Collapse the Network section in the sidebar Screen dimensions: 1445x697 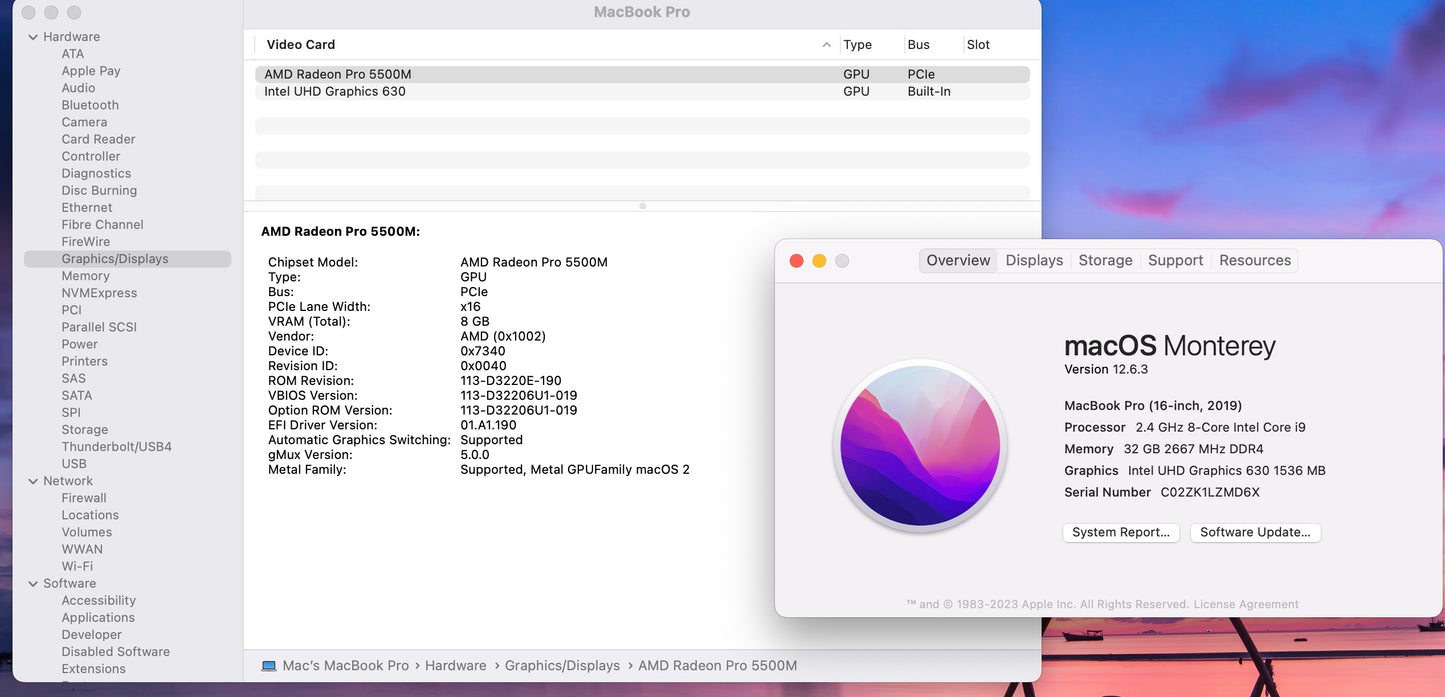pos(33,480)
